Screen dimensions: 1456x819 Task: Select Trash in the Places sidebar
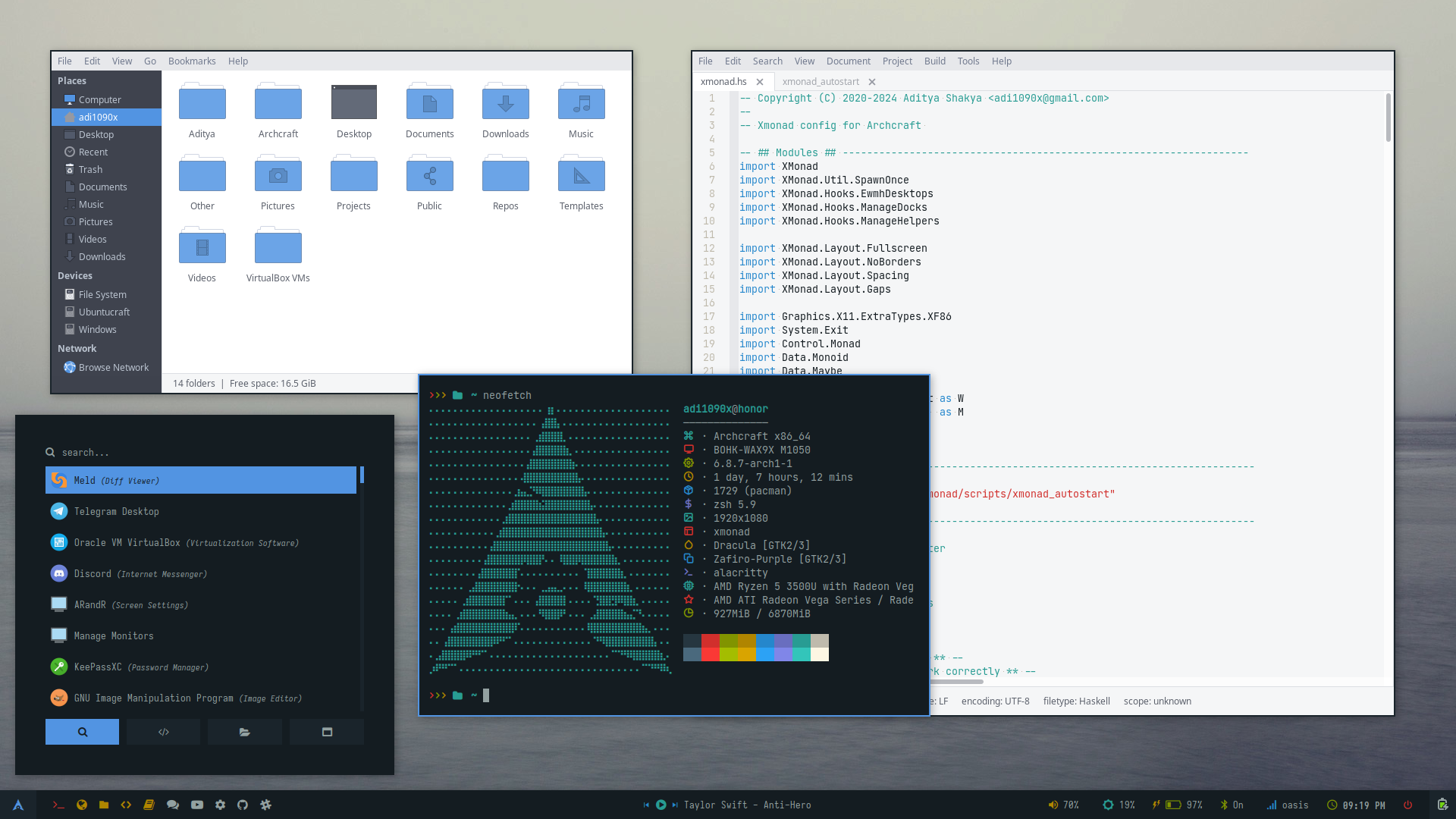(90, 169)
